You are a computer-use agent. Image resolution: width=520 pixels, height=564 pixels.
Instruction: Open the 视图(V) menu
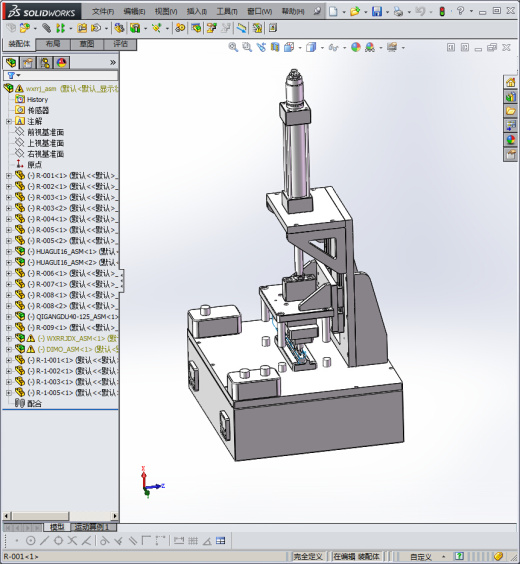coord(166,12)
